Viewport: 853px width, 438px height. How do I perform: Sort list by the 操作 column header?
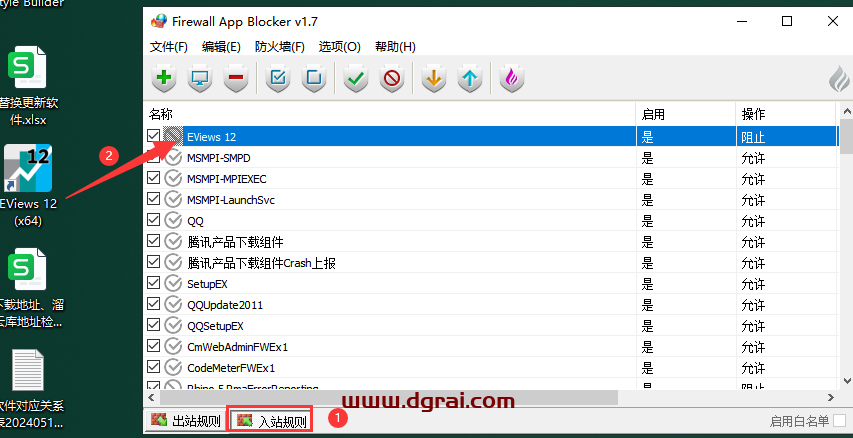[x=786, y=114]
